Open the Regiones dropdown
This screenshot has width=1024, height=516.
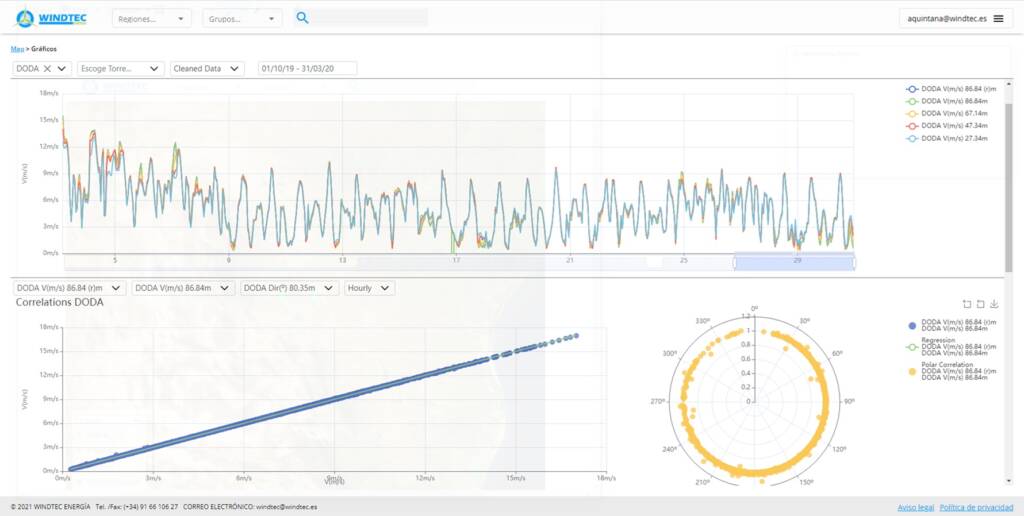coord(151,19)
